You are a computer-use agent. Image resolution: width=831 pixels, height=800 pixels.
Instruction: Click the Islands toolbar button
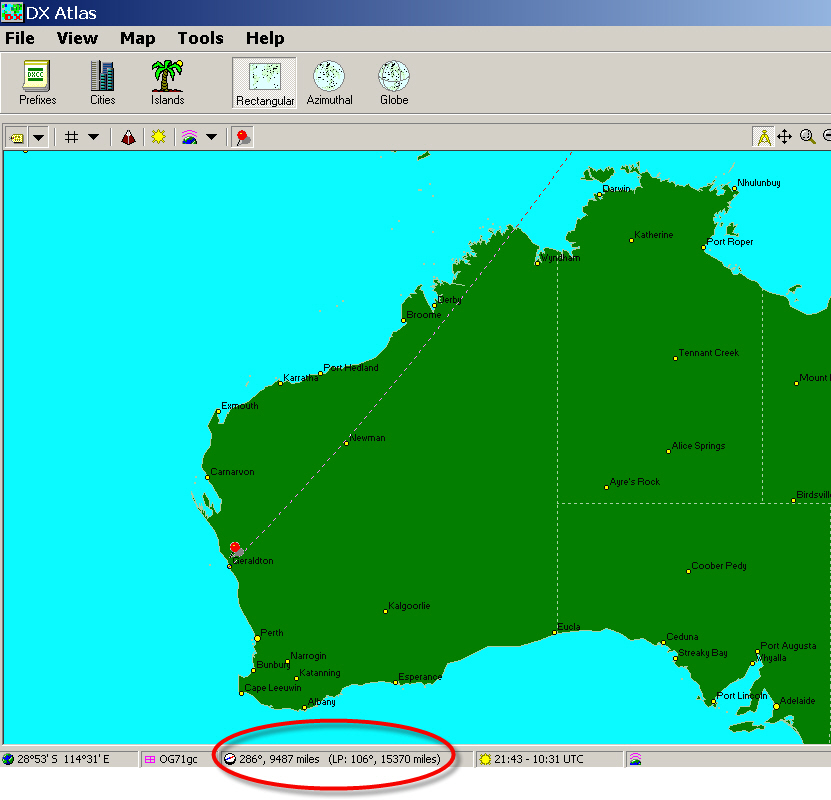click(x=166, y=80)
